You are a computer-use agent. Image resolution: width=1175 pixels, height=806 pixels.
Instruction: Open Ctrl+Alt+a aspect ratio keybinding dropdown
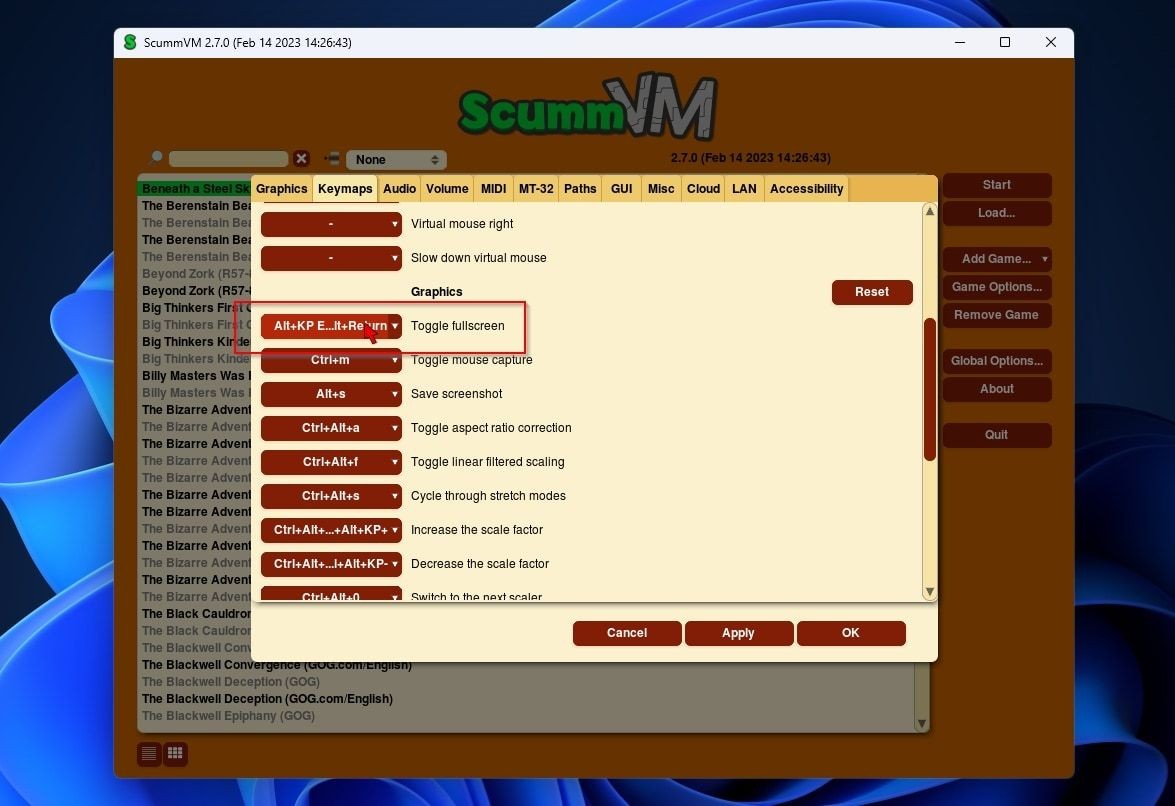(x=331, y=428)
